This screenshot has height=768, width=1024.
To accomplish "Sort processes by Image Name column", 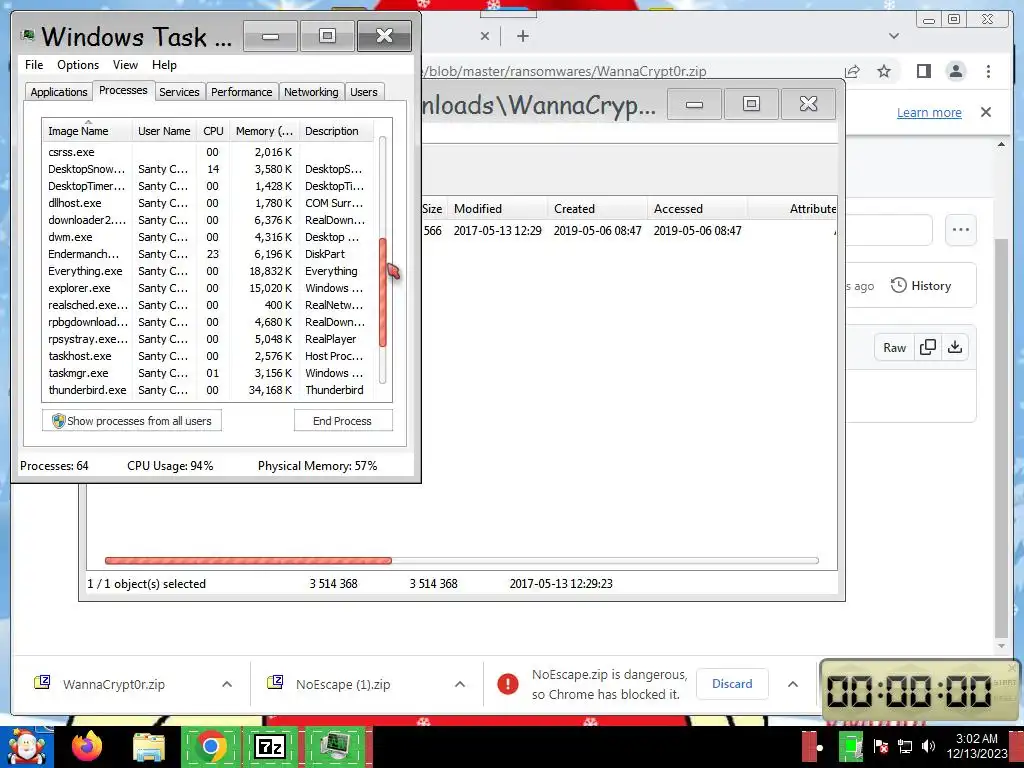I will [87, 131].
